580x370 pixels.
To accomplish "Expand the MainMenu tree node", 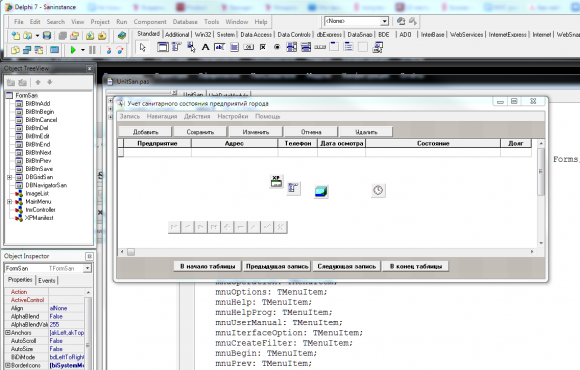I will (10, 202).
